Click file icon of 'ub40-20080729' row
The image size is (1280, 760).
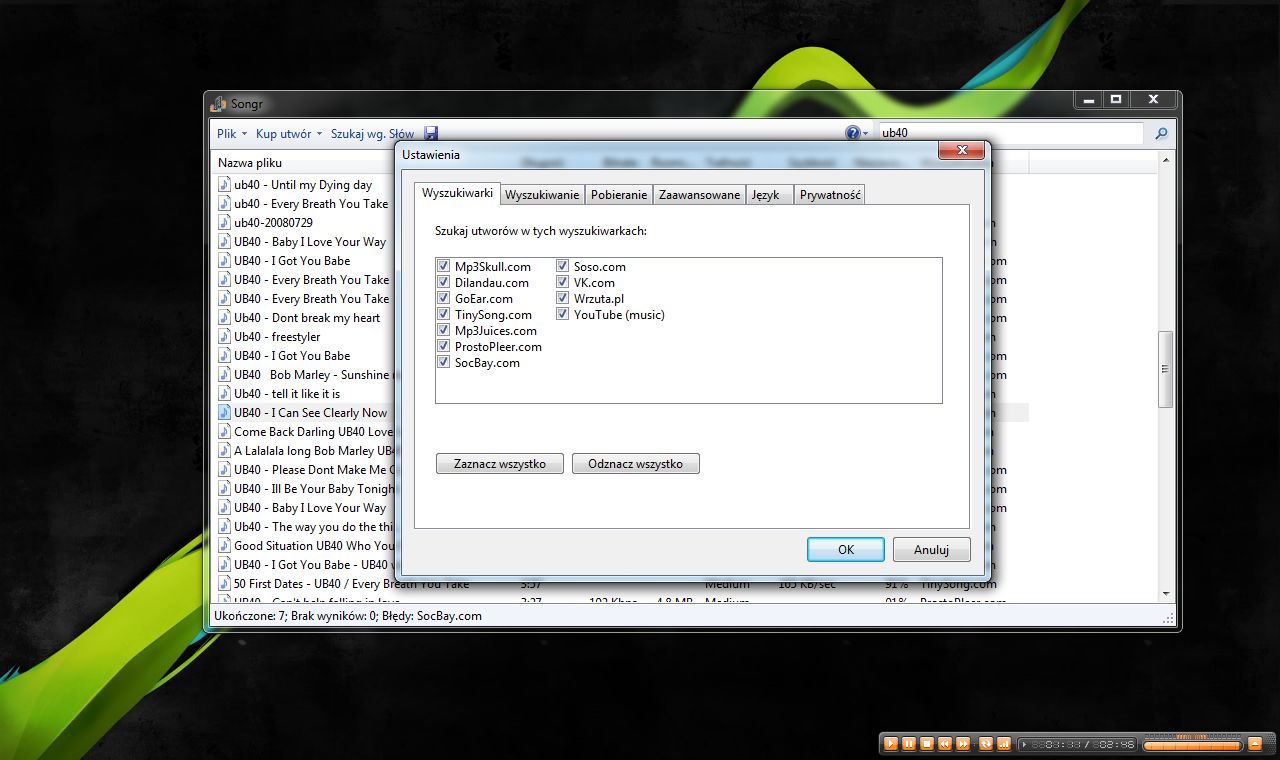tap(225, 223)
